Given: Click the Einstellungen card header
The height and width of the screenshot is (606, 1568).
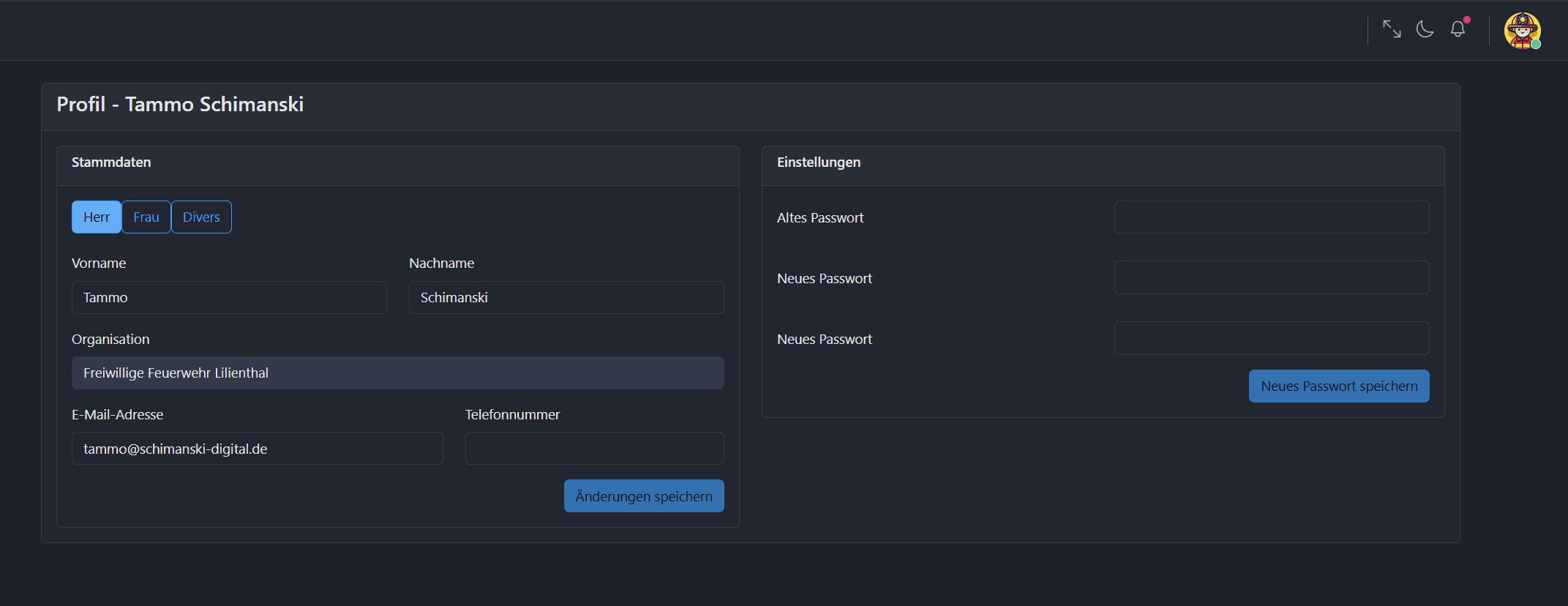Looking at the screenshot, I should click(x=819, y=162).
